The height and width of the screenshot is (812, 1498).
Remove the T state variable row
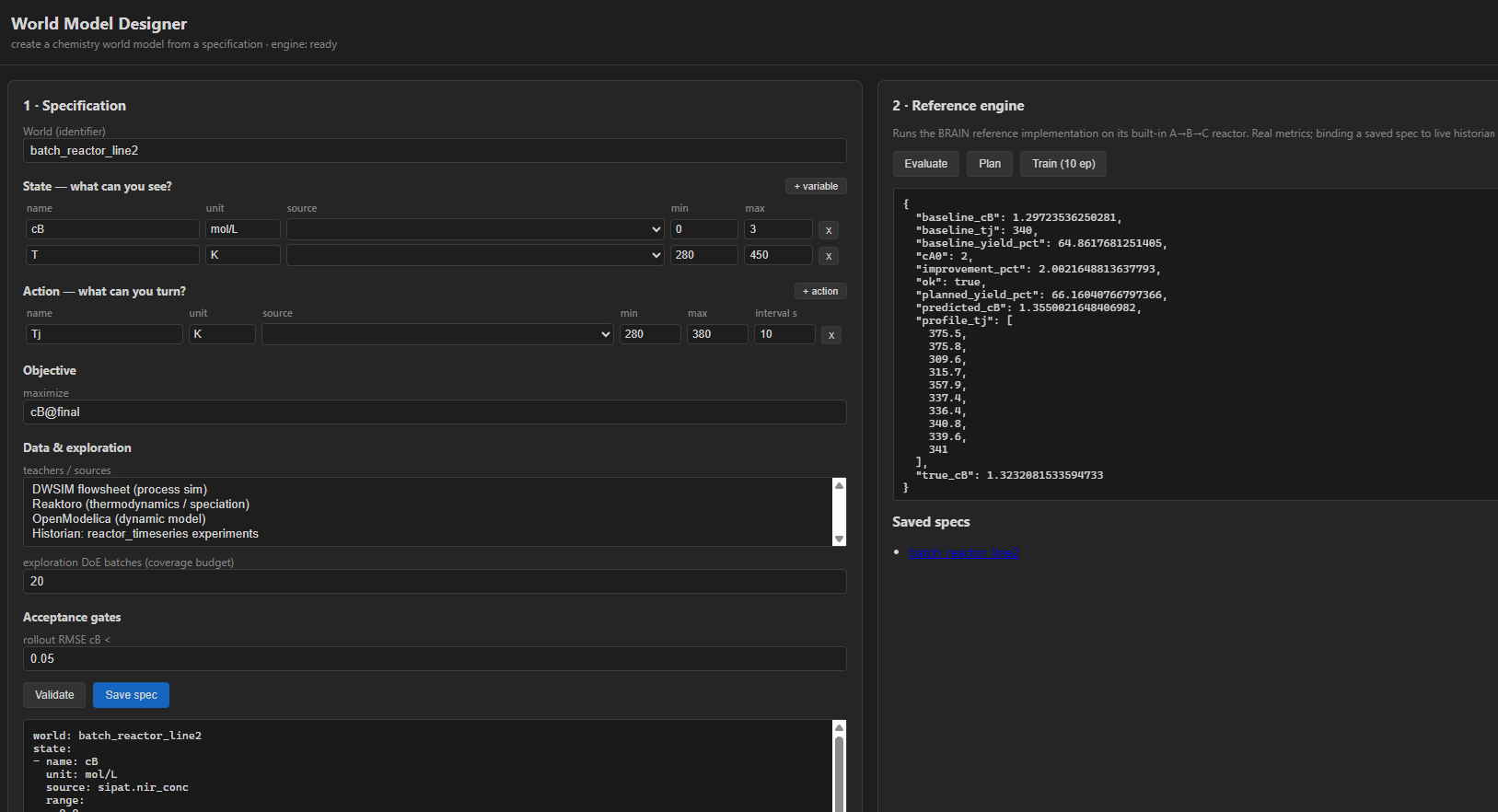(x=829, y=256)
